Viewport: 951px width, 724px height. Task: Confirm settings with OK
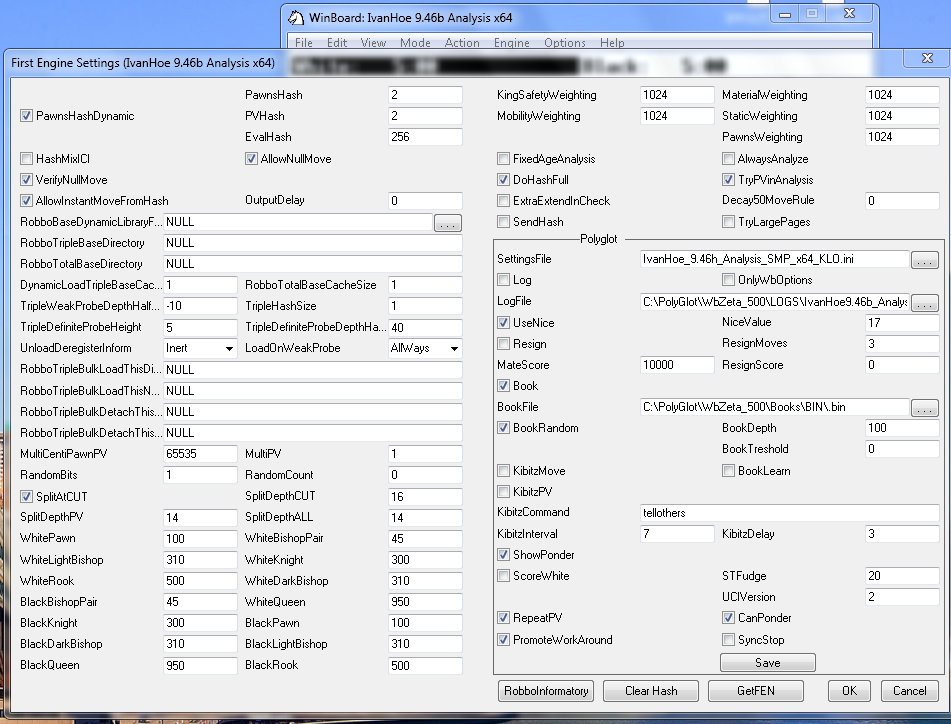pyautogui.click(x=849, y=691)
